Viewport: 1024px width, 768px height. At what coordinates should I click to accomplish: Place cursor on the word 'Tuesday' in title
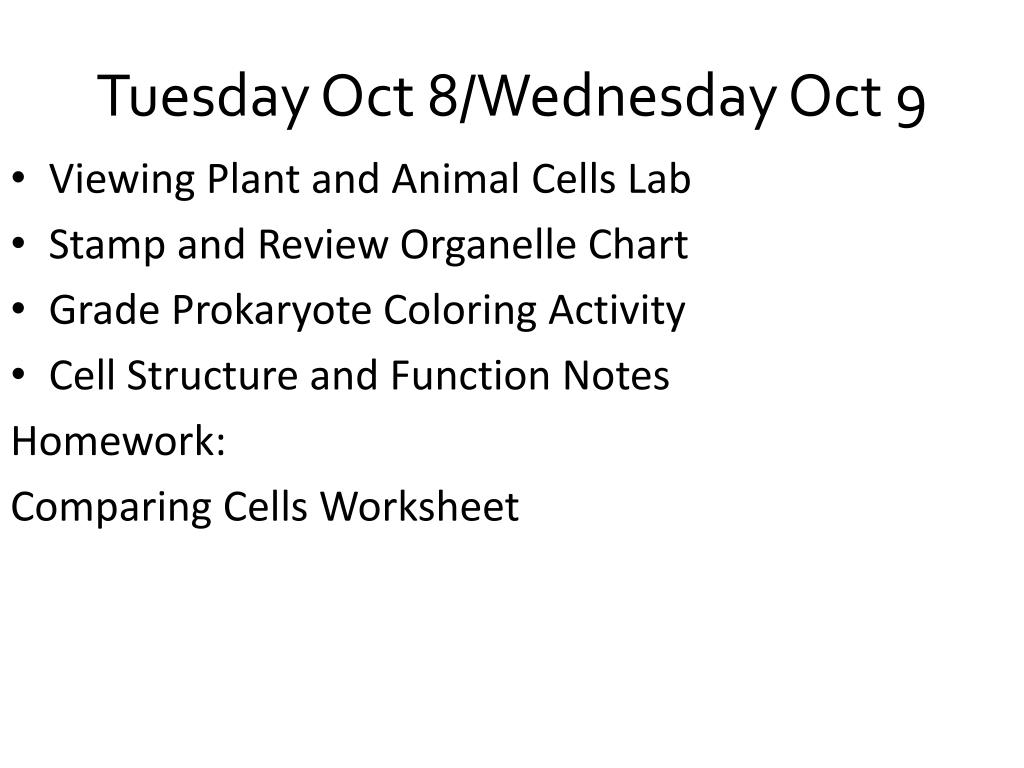202,97
